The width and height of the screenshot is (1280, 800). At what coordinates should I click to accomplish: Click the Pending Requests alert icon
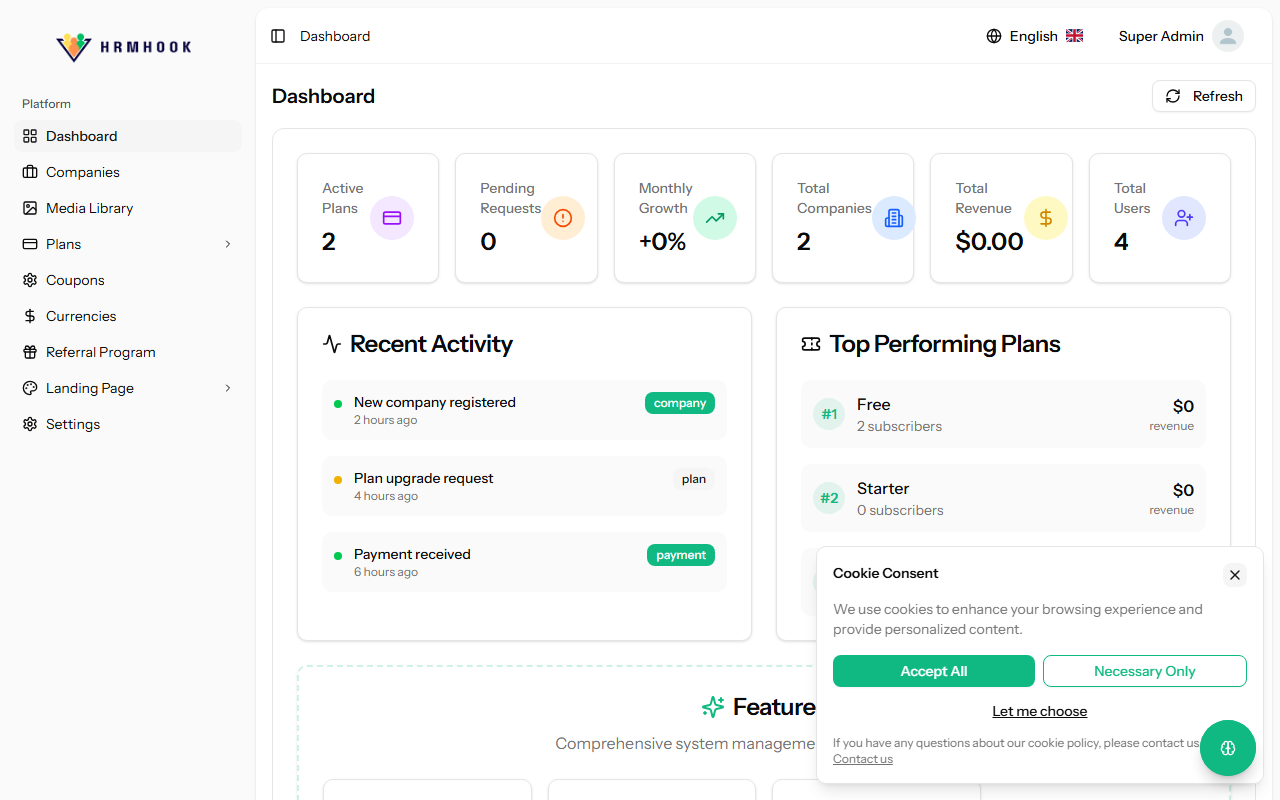(x=563, y=218)
